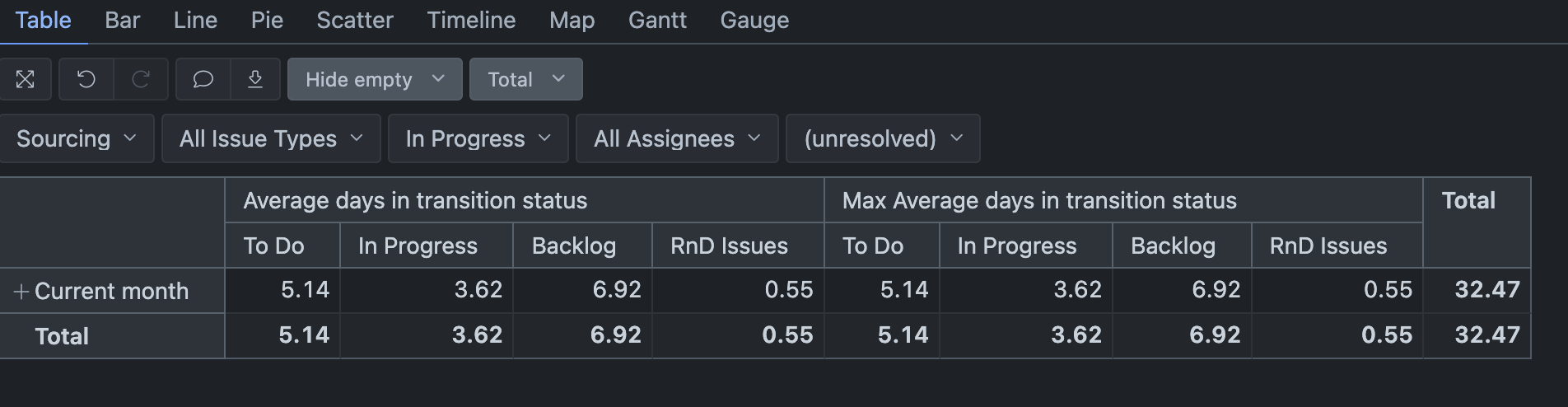Click the Backlog column header under Max Average
The image size is (1568, 407).
[1173, 246]
